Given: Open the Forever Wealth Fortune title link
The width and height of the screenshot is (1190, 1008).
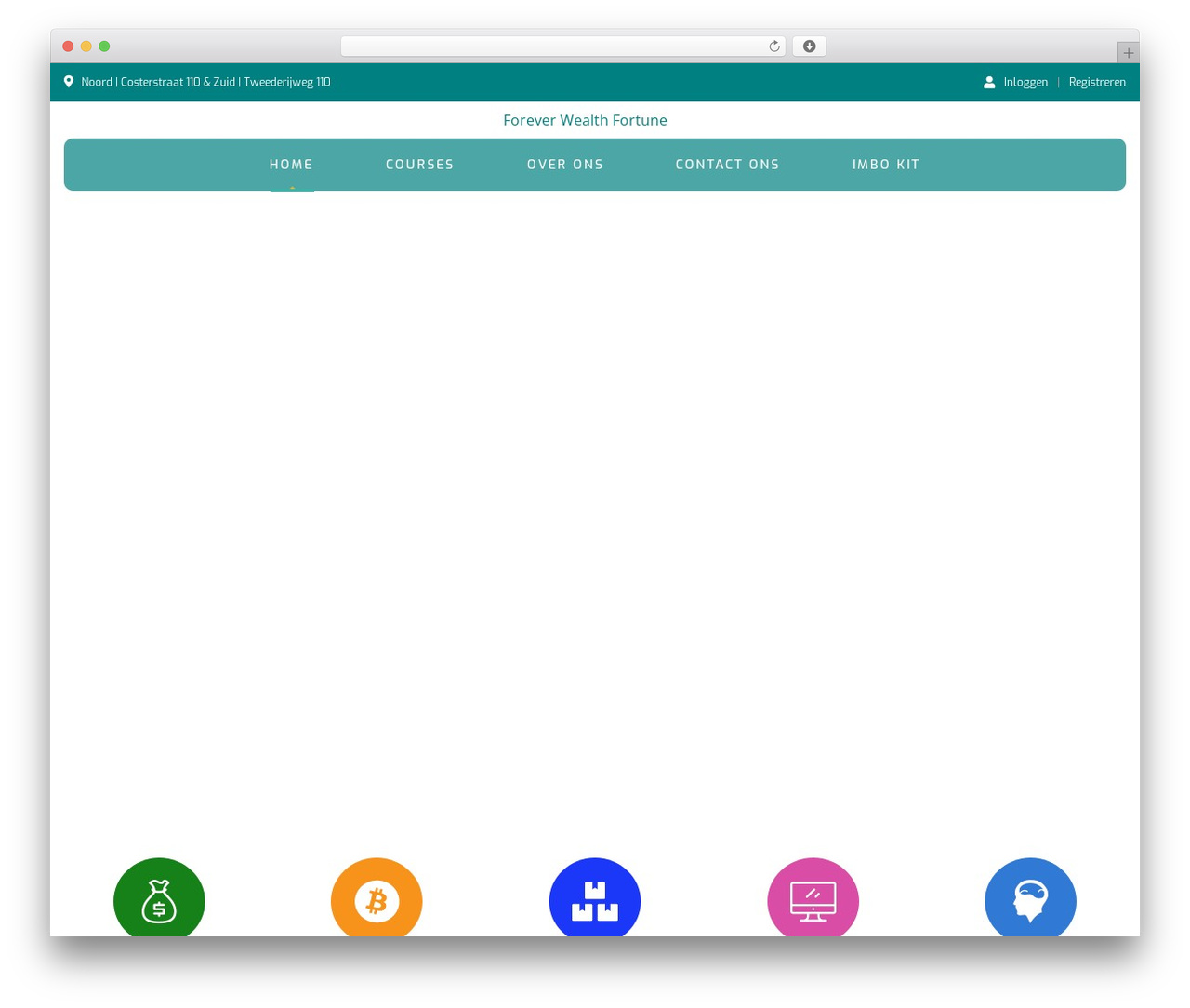Looking at the screenshot, I should [x=585, y=120].
